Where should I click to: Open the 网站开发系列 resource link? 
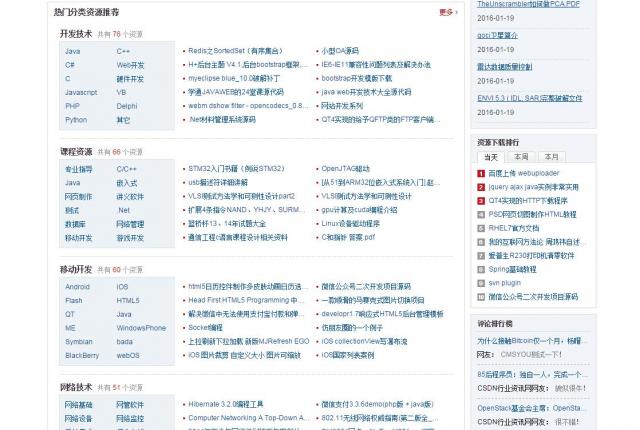[x=342, y=106]
